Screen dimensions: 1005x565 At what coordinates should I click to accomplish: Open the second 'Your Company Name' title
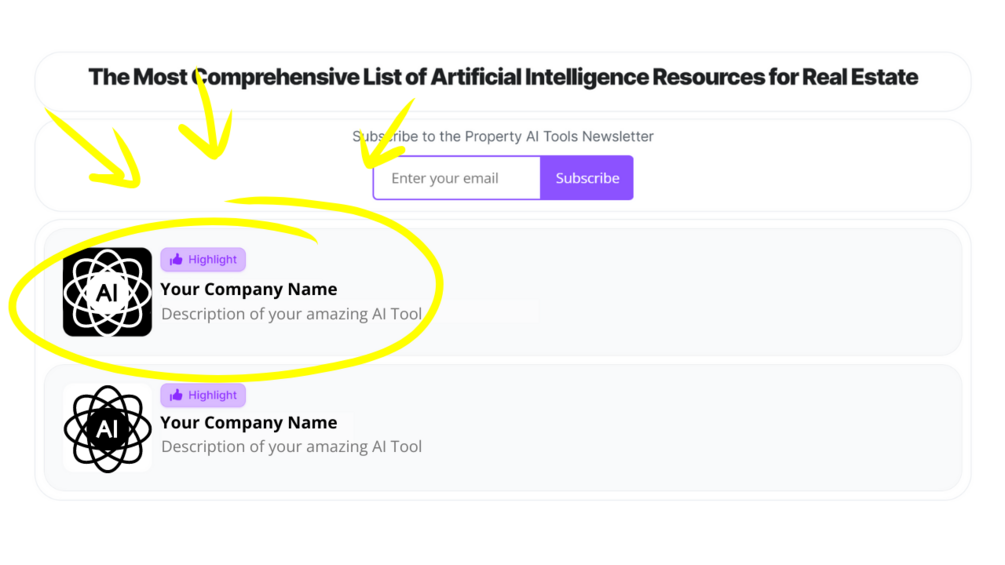pyautogui.click(x=249, y=423)
